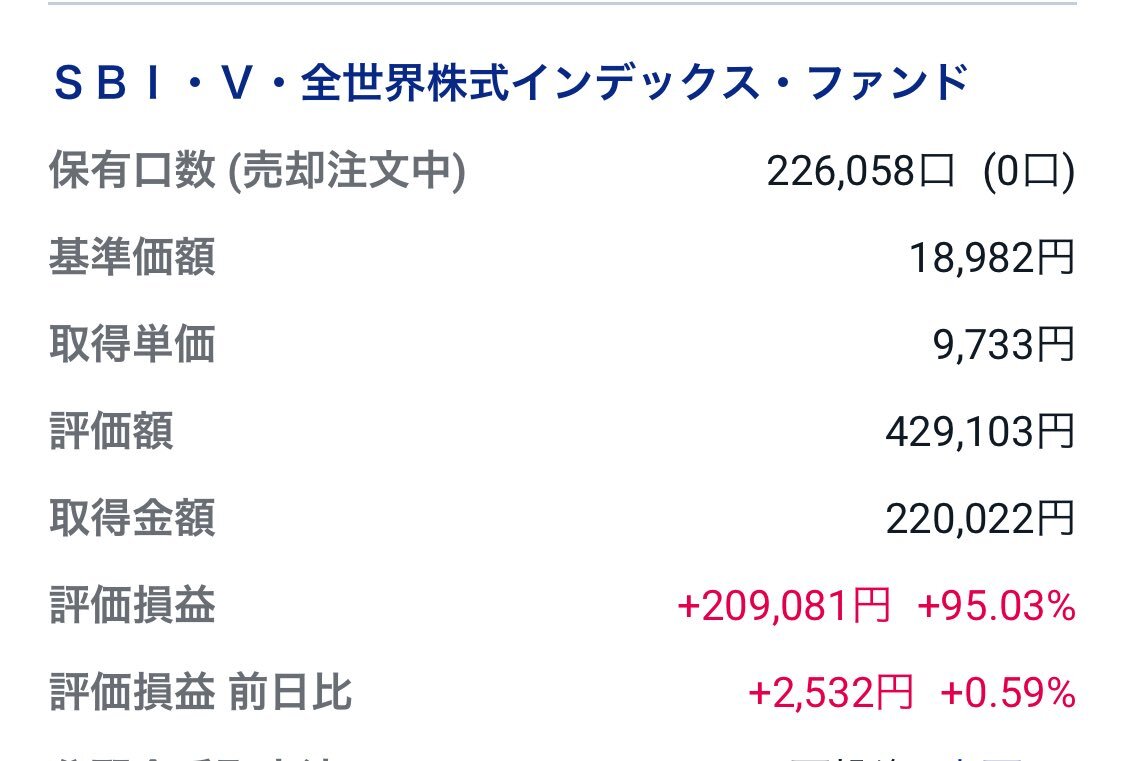Tap the 評価額 label
The width and height of the screenshot is (1125, 761).
point(111,432)
